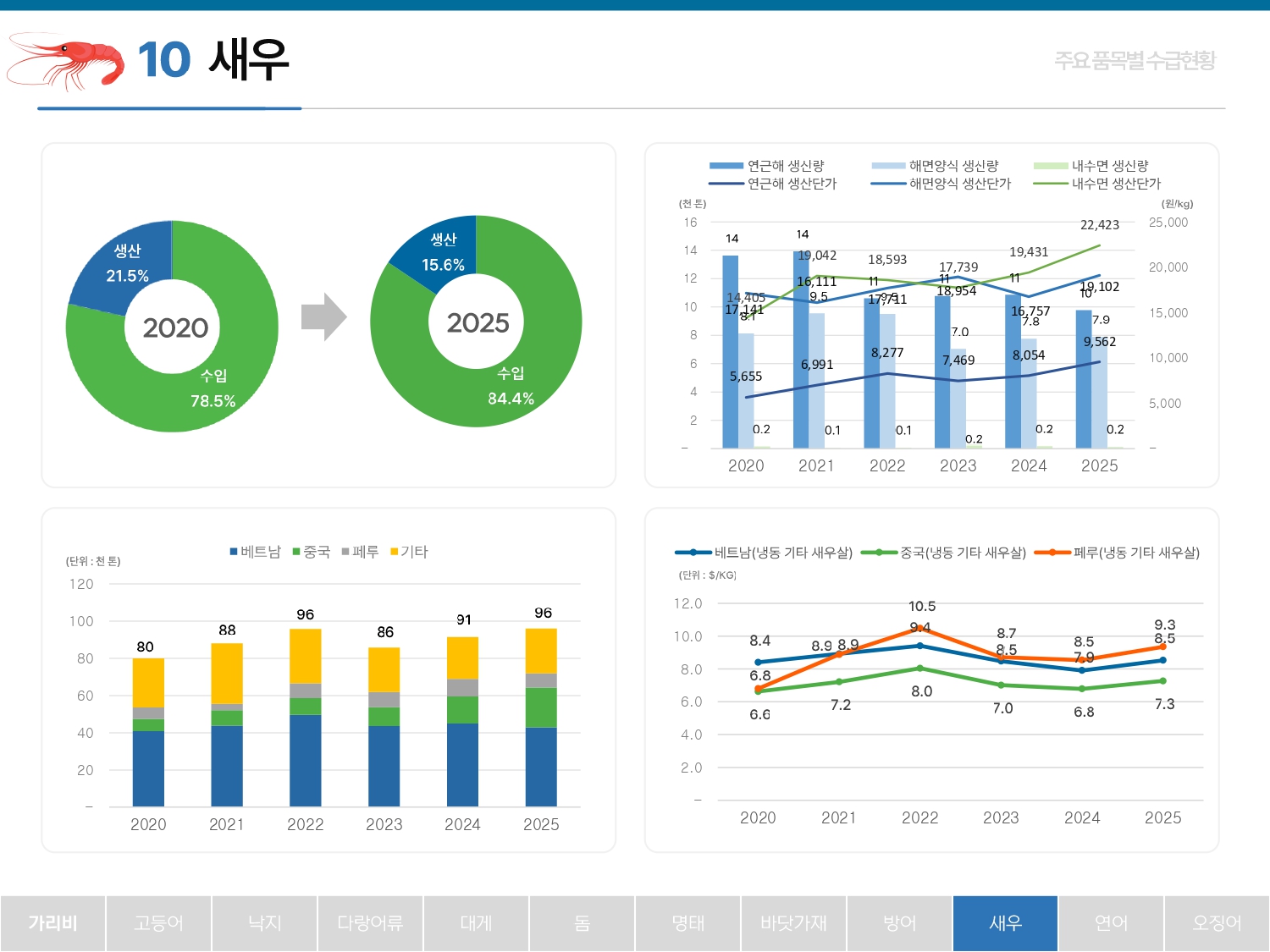
Task: Click the 10 새우 page title
Action: 213,60
